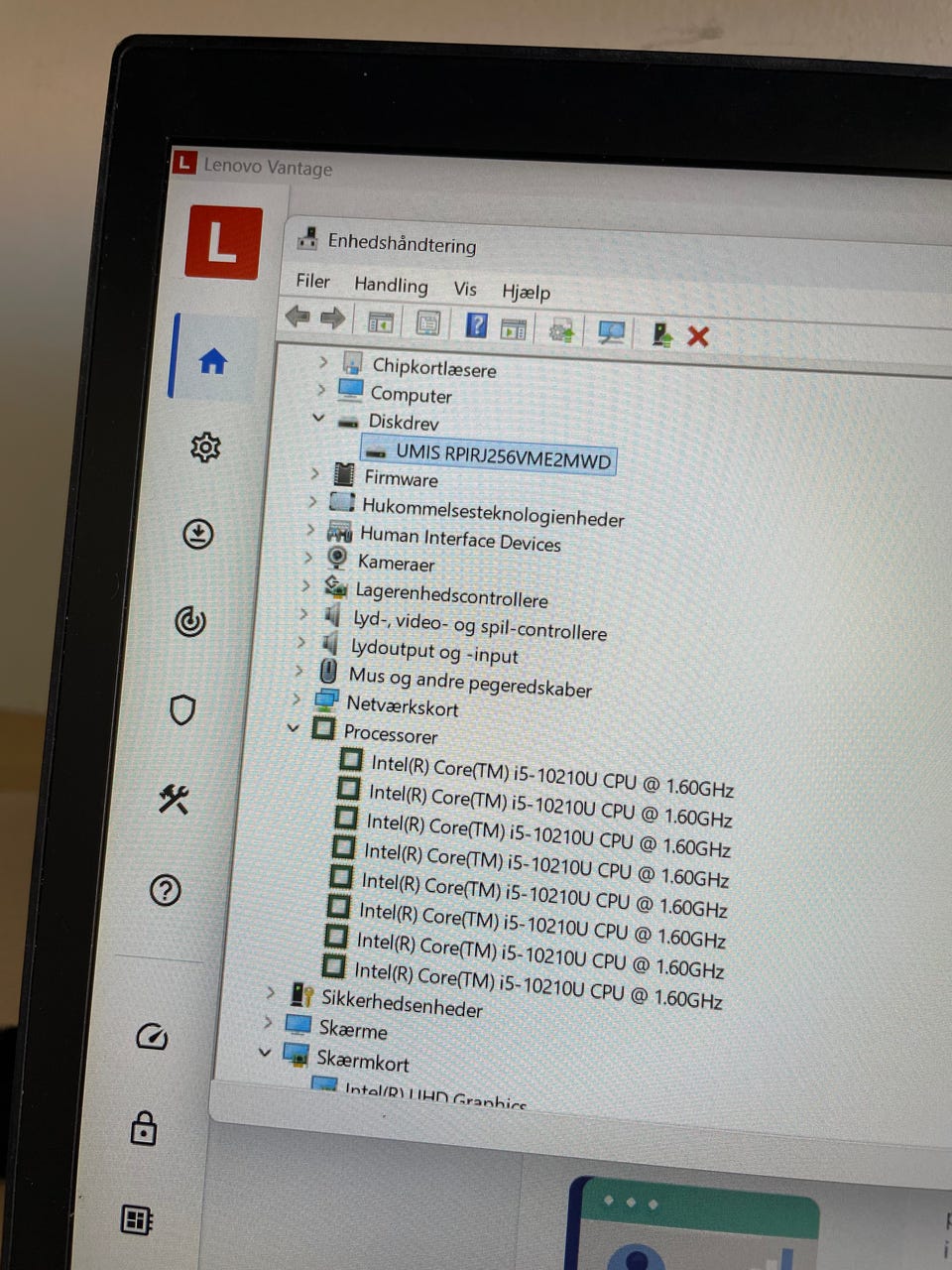The width and height of the screenshot is (952, 1270).
Task: Click the speedometer icon in Vantage sidebar
Action: click(x=153, y=1037)
